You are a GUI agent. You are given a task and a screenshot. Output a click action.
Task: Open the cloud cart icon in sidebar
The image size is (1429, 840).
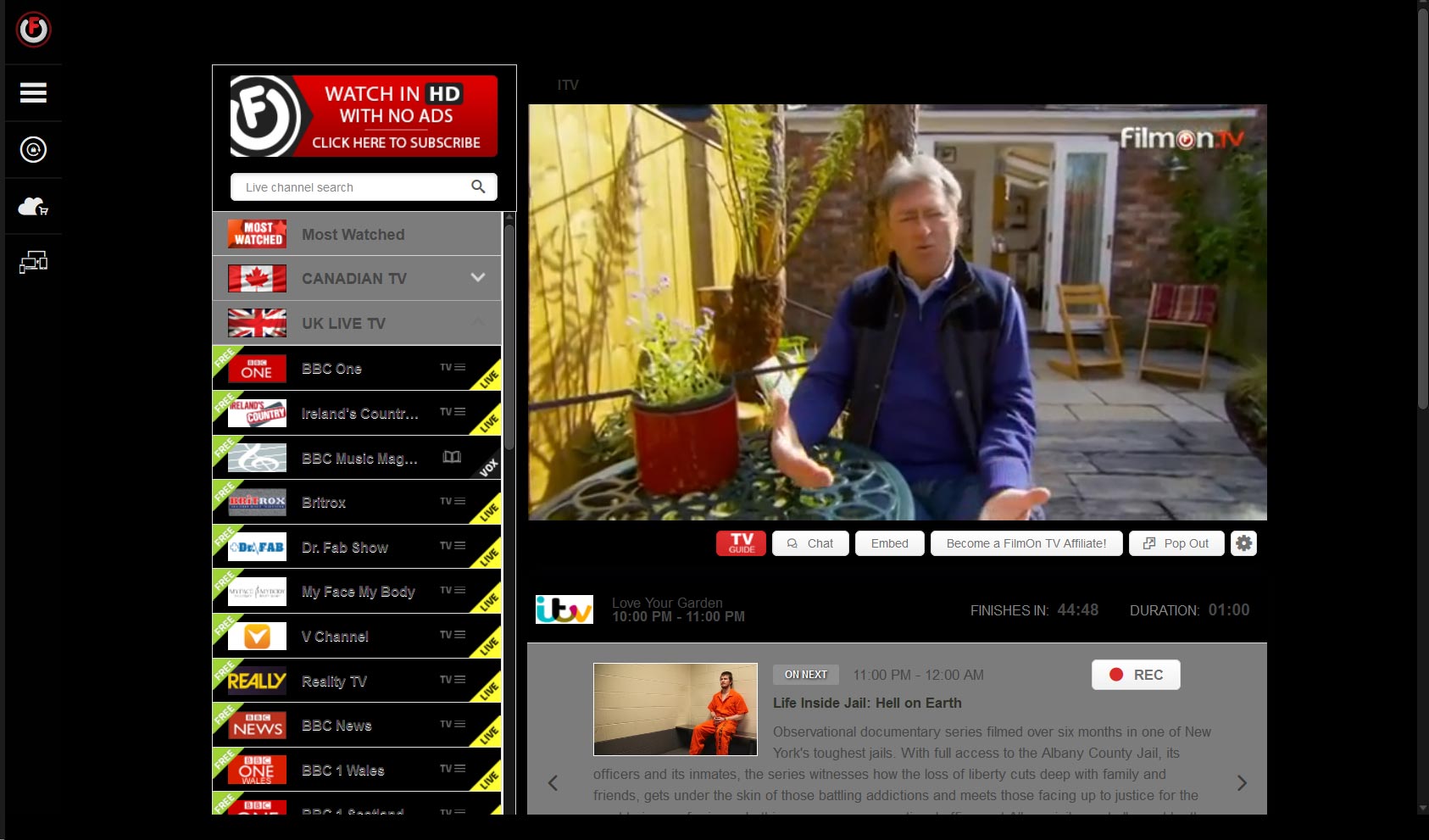33,206
